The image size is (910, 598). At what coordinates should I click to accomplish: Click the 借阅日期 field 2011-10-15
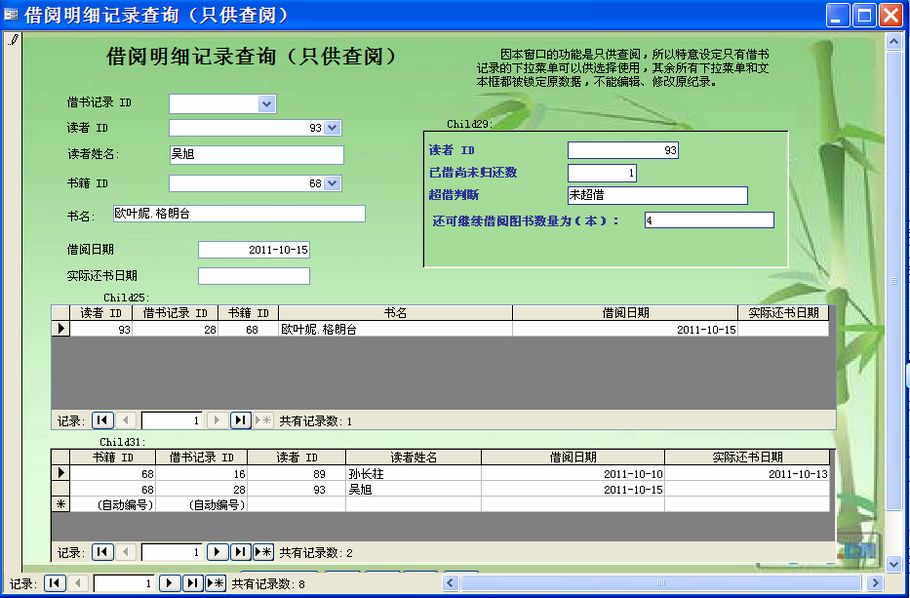coord(254,250)
